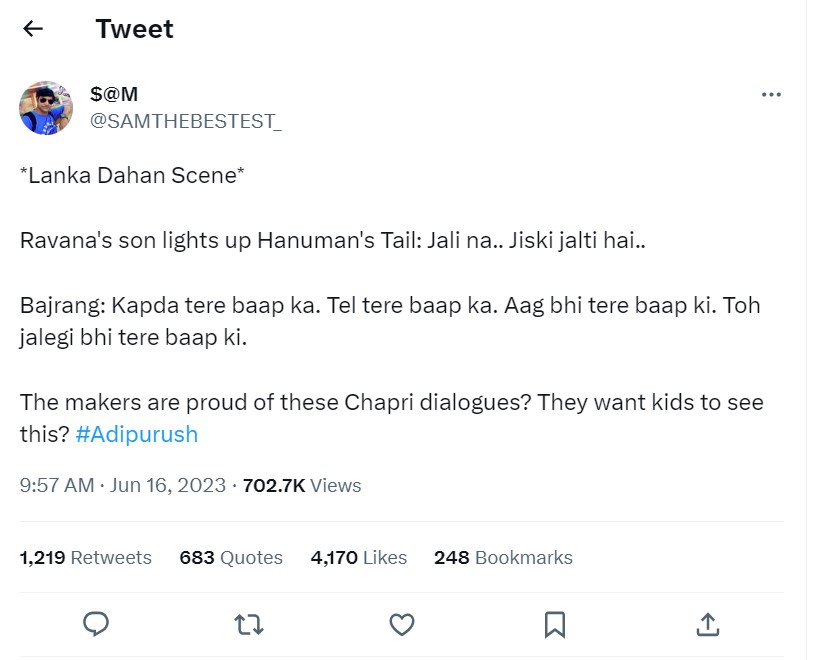Click the 248 Bookmarks count

pyautogui.click(x=503, y=558)
